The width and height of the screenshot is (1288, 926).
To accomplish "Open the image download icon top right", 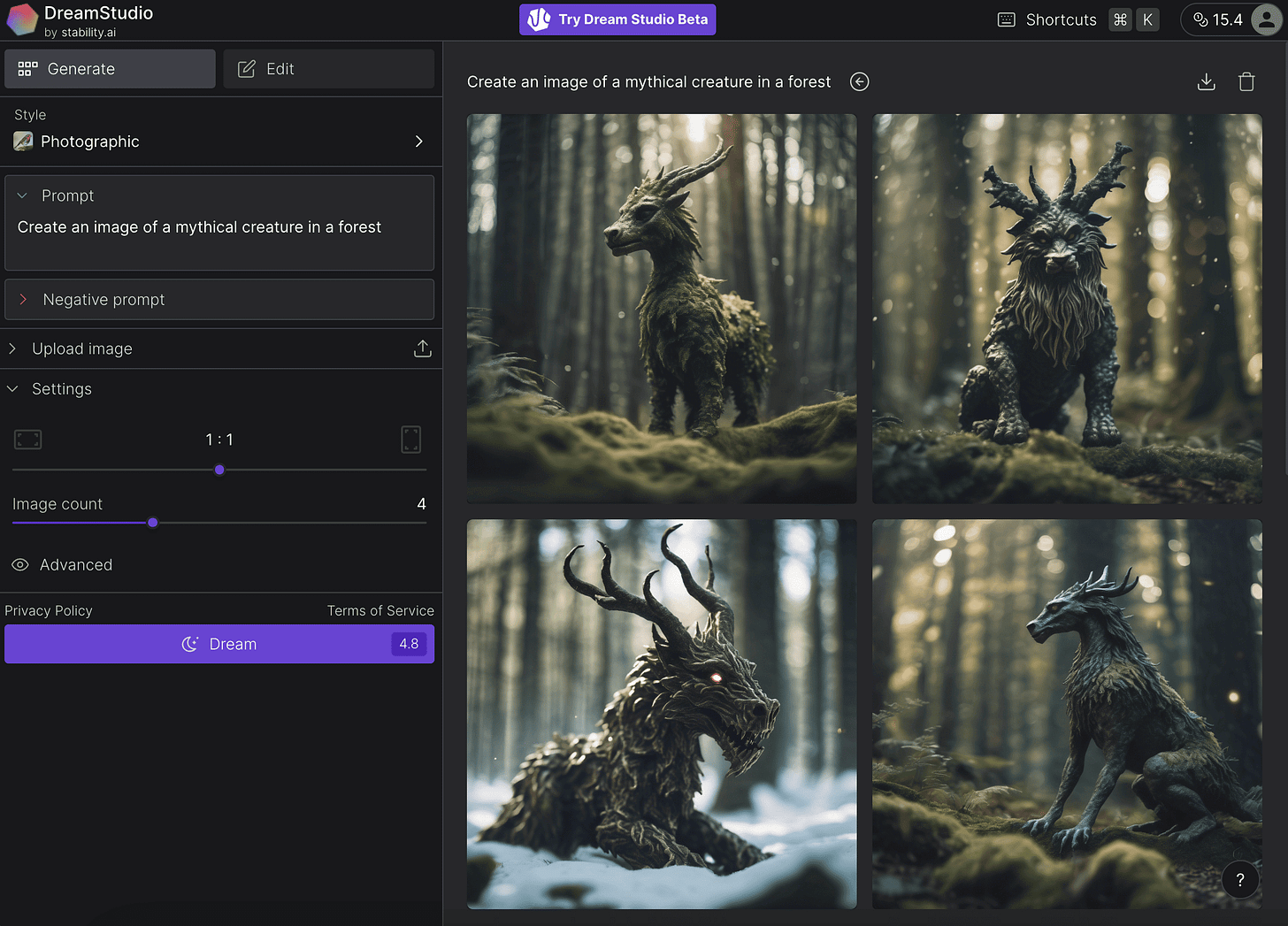I will (x=1206, y=81).
